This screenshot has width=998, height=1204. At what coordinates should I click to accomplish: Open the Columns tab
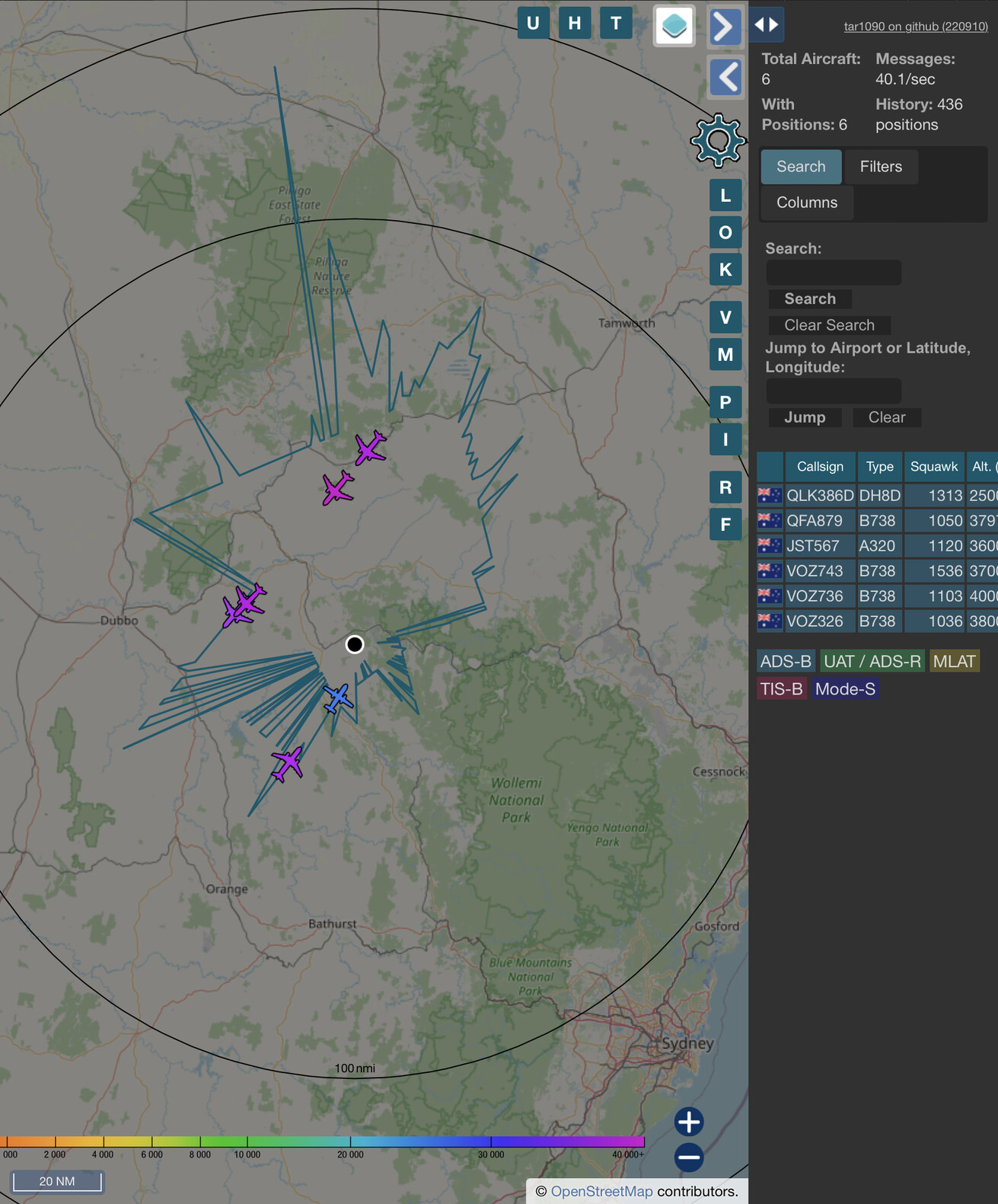[807, 203]
